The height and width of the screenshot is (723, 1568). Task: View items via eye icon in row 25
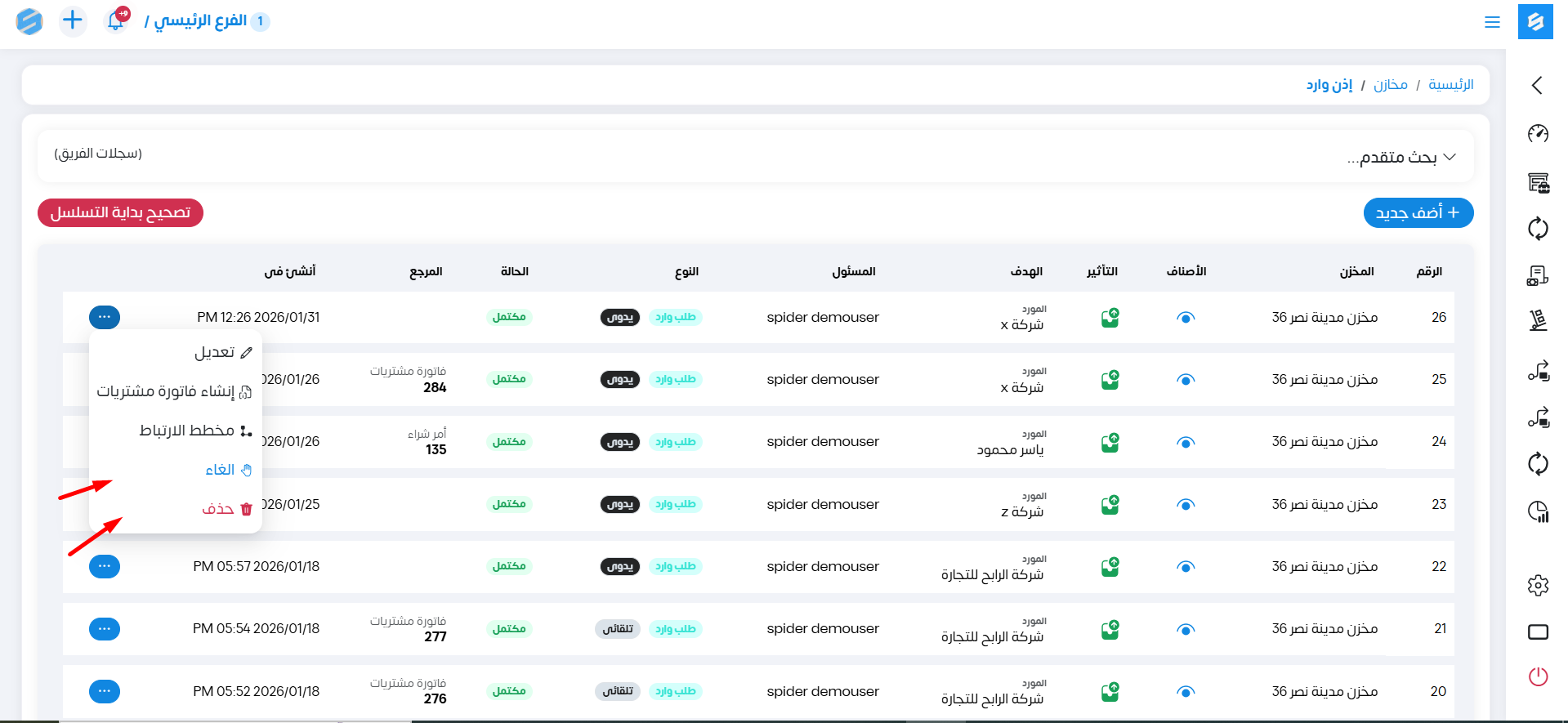(1186, 380)
